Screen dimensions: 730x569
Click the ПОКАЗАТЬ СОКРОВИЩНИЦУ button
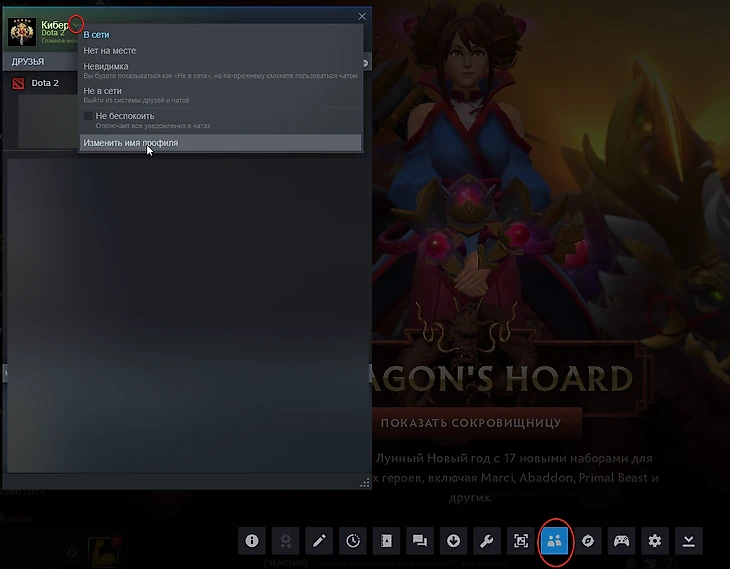pos(471,423)
